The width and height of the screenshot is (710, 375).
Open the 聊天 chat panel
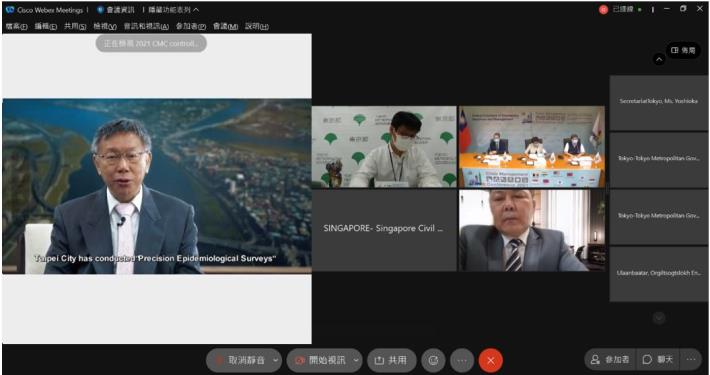click(x=658, y=360)
